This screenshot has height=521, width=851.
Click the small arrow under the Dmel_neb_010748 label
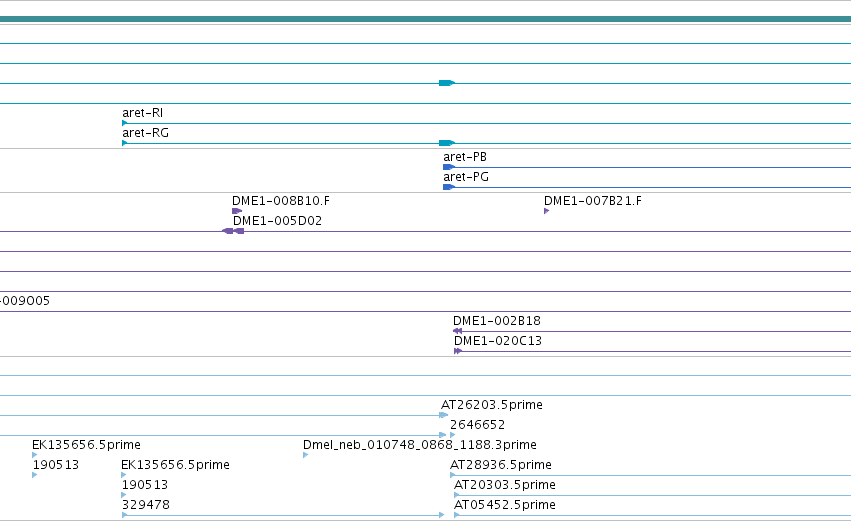point(306,455)
